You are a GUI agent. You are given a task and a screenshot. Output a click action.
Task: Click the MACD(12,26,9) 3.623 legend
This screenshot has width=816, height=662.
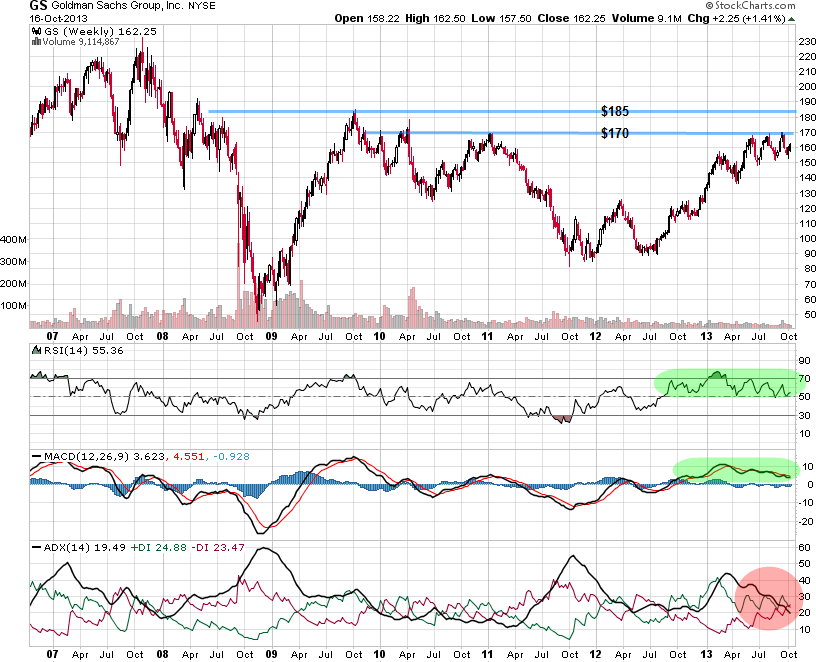pos(105,457)
